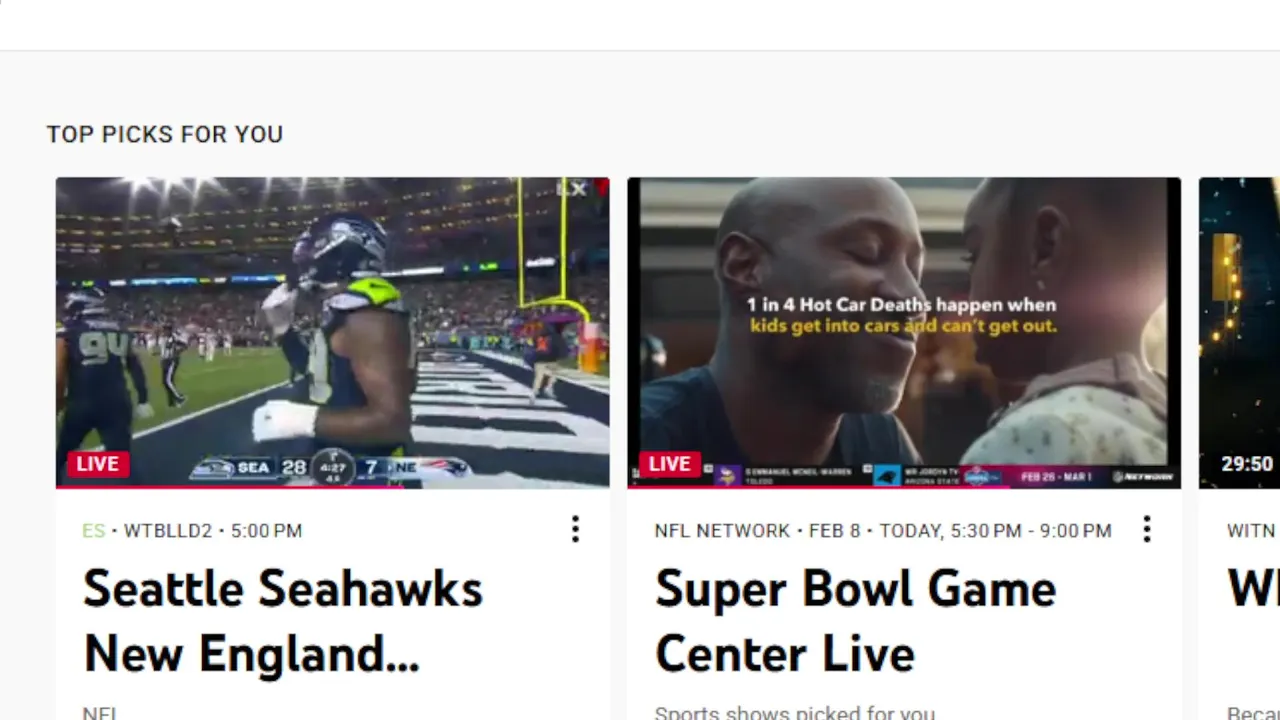The image size is (1280, 720).
Task: Open the Super Bowl Game Center Live title
Action: point(855,621)
